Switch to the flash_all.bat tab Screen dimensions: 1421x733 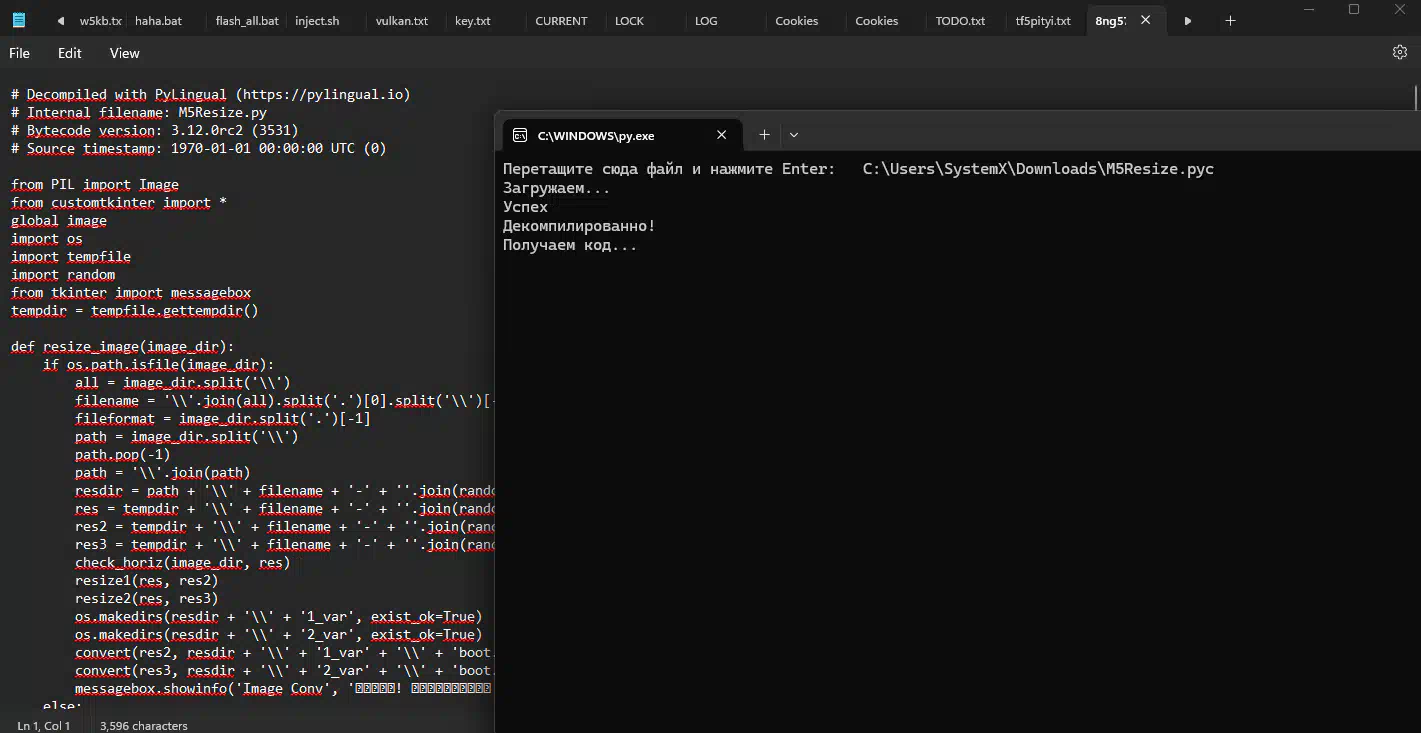[x=247, y=21]
